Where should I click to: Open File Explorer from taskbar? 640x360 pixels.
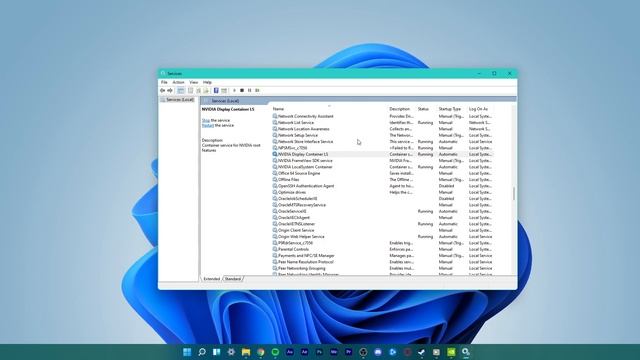[246, 352]
